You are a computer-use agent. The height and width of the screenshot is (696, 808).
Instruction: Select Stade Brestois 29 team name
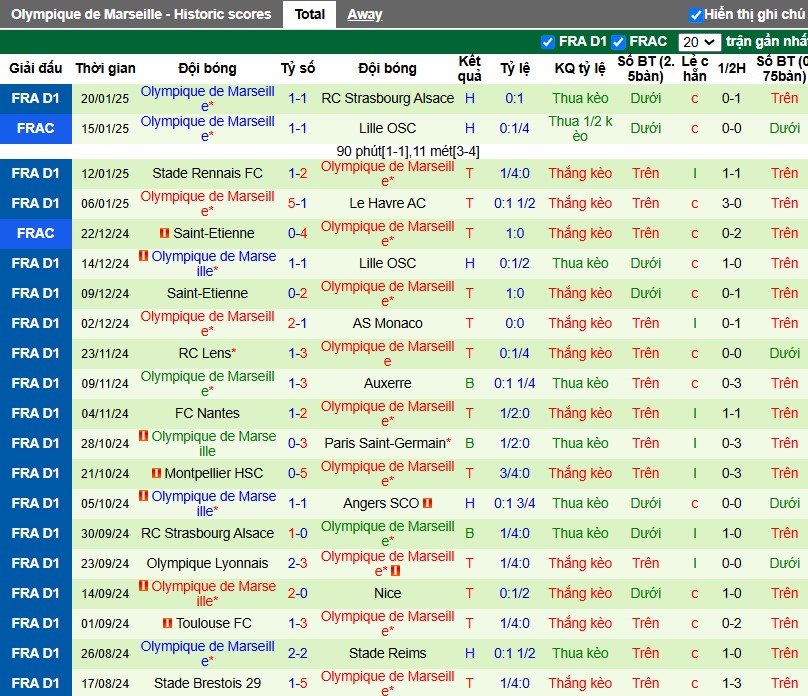click(207, 683)
